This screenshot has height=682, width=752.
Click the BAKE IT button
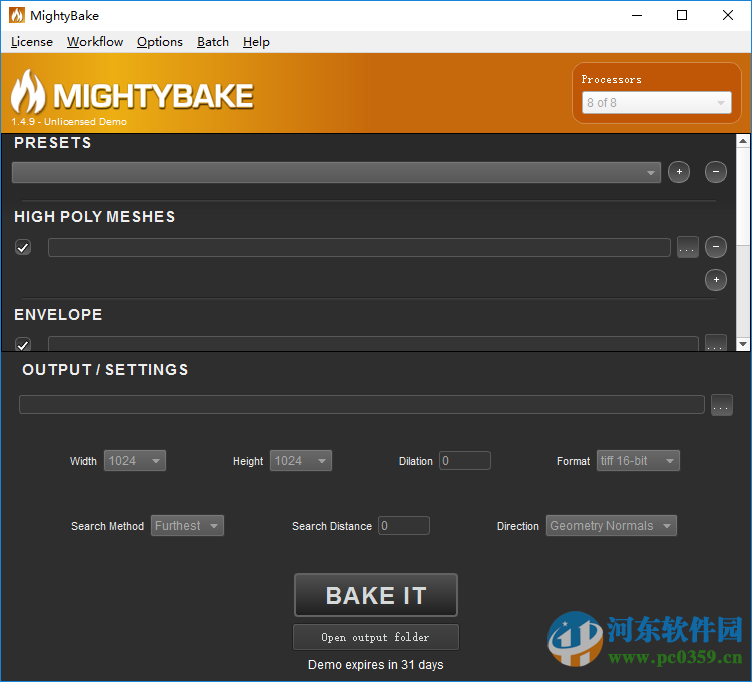376,595
